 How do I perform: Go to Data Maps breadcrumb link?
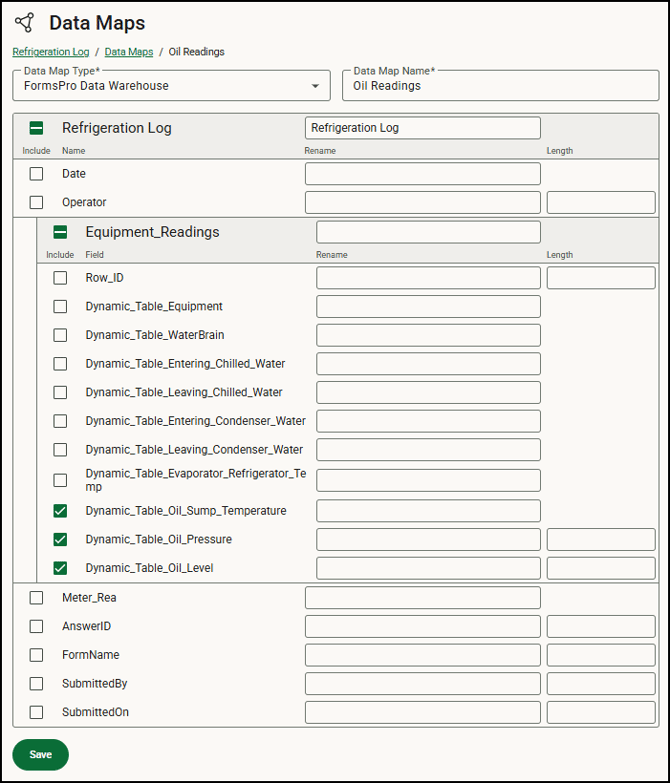click(x=129, y=52)
